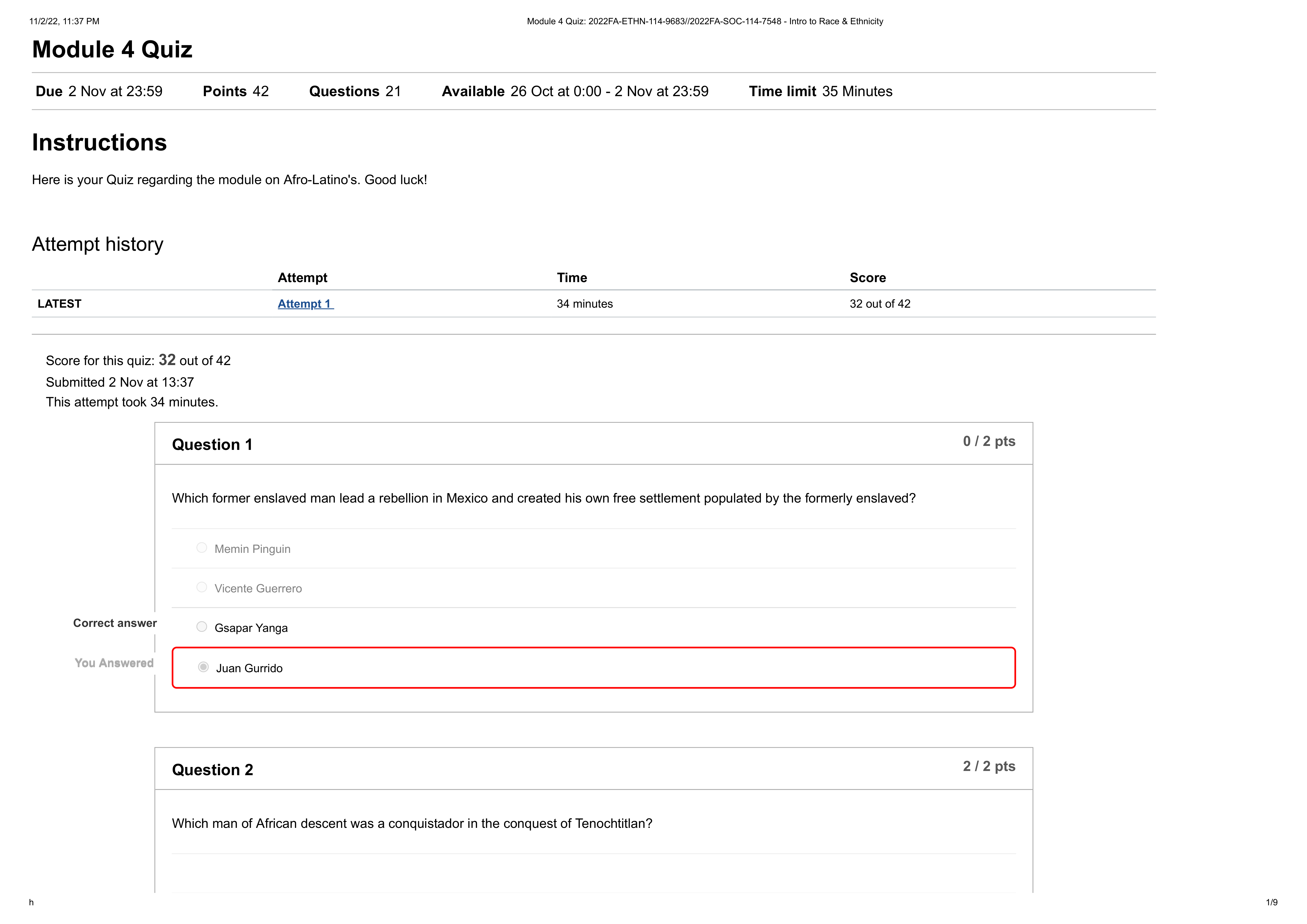Click the Attempt history heading
Image resolution: width=1307 pixels, height=924 pixels.
[x=97, y=244]
